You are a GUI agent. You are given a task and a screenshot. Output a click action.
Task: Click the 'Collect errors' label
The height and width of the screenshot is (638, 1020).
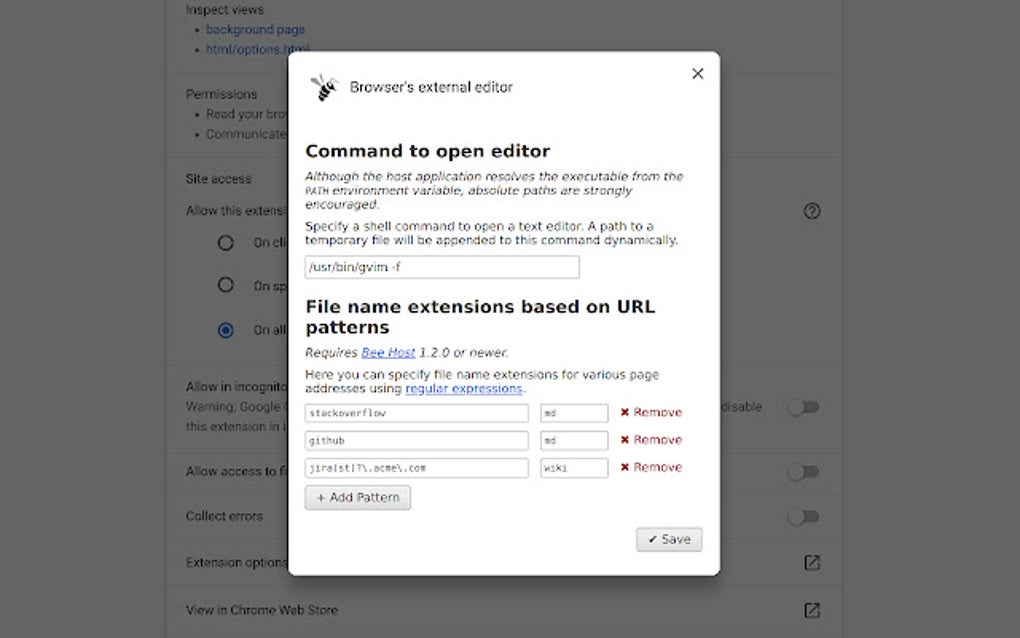[x=224, y=516]
